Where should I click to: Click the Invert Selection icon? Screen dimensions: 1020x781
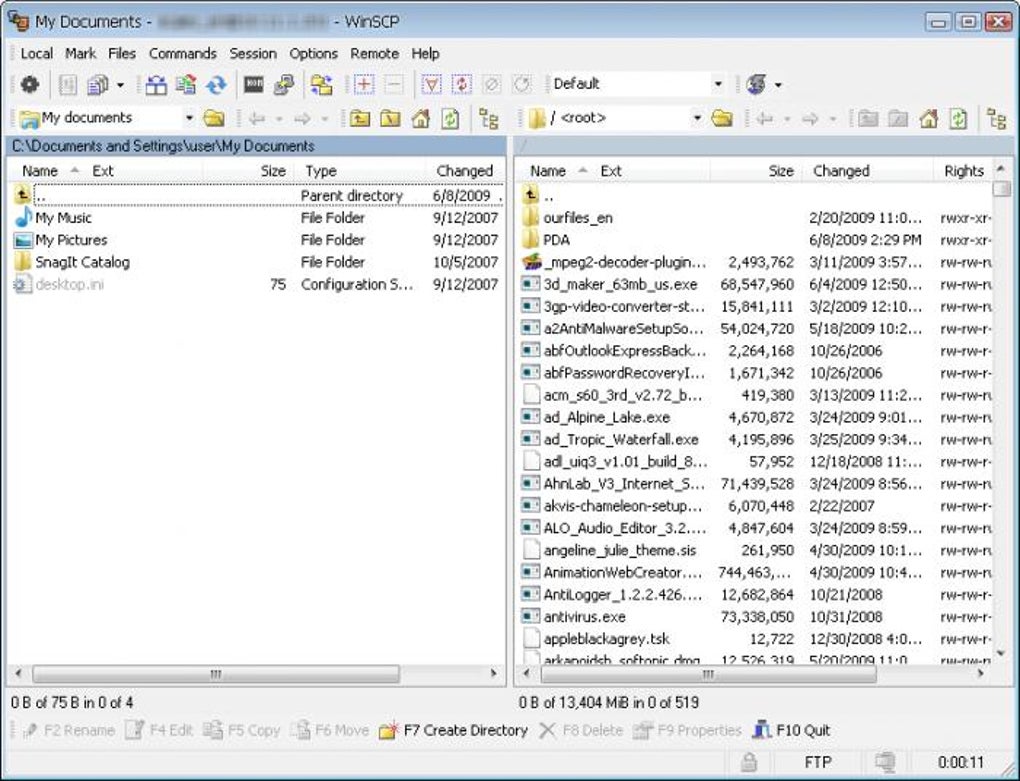[x=461, y=85]
